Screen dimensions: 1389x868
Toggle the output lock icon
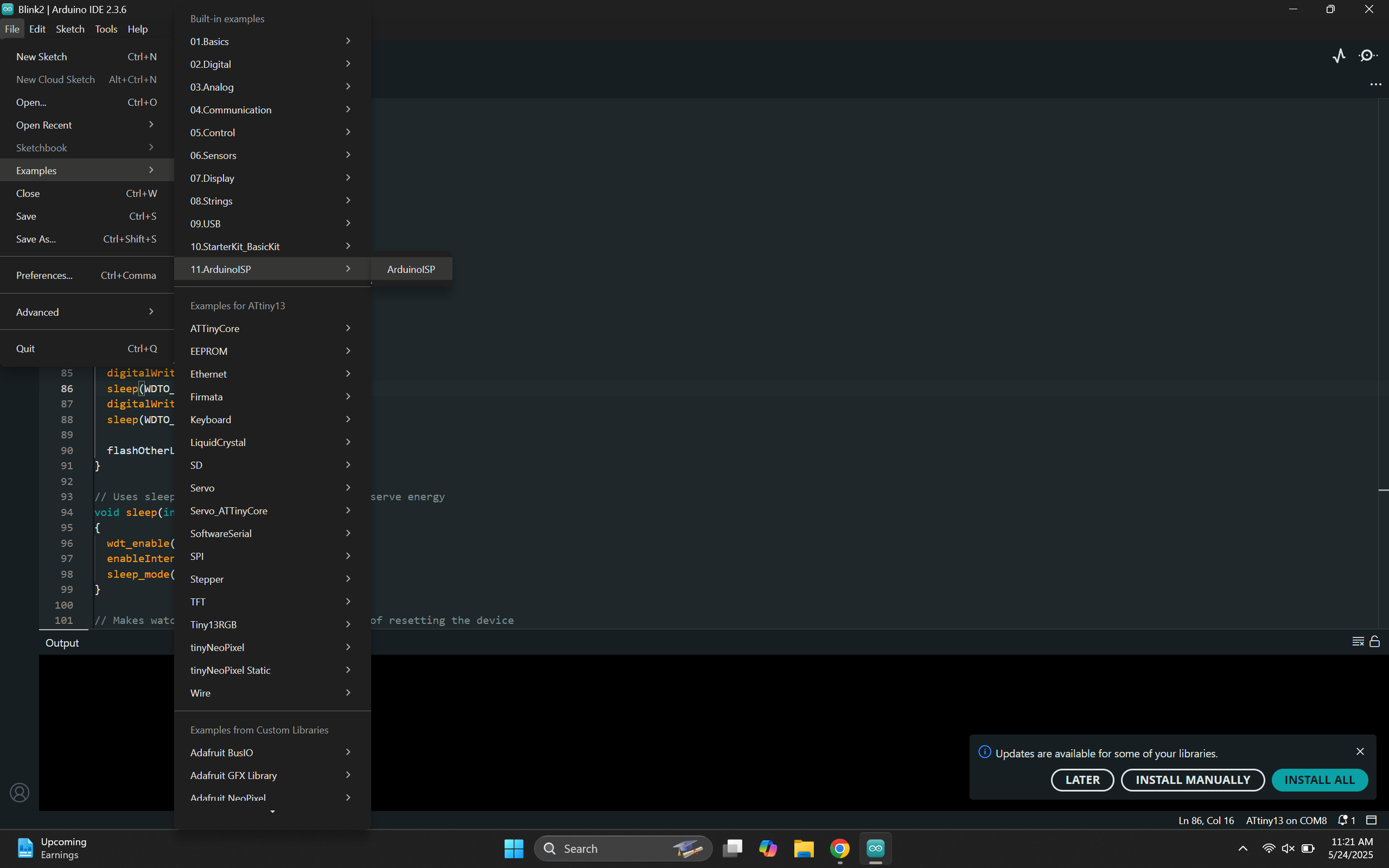(x=1375, y=641)
